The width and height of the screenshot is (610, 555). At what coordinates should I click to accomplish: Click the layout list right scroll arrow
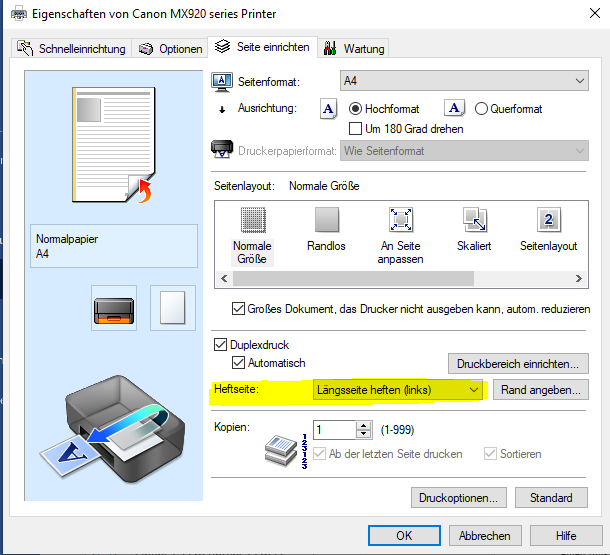[x=579, y=278]
